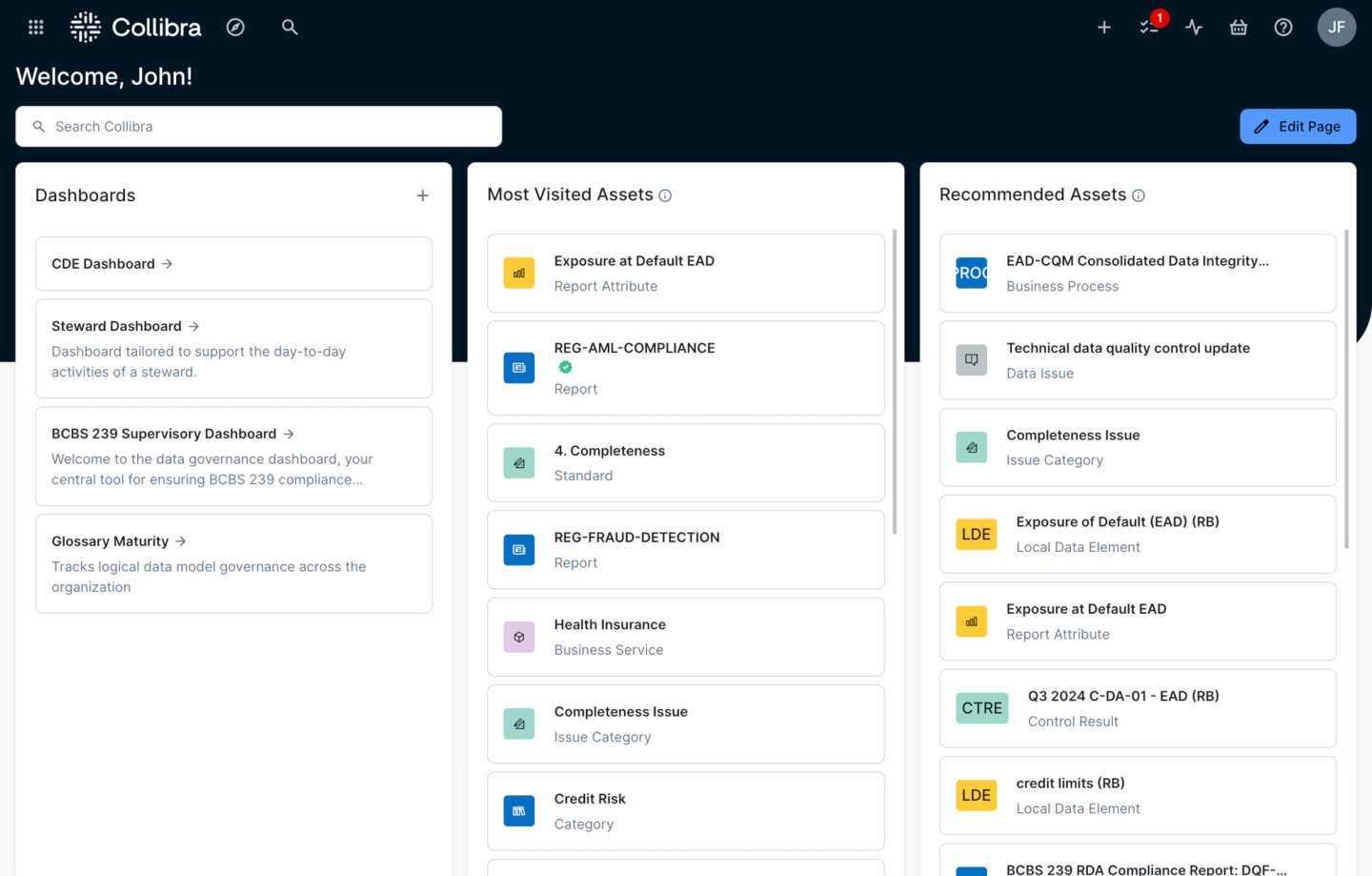The height and width of the screenshot is (876, 1372).
Task: Open the tasks icon with red badge
Action: 1149,28
